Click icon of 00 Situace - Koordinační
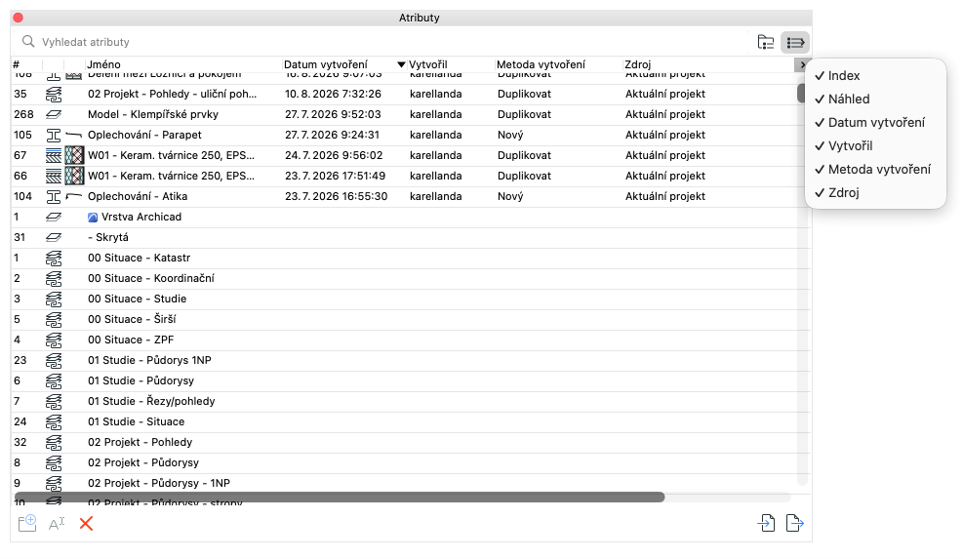 (x=54, y=278)
